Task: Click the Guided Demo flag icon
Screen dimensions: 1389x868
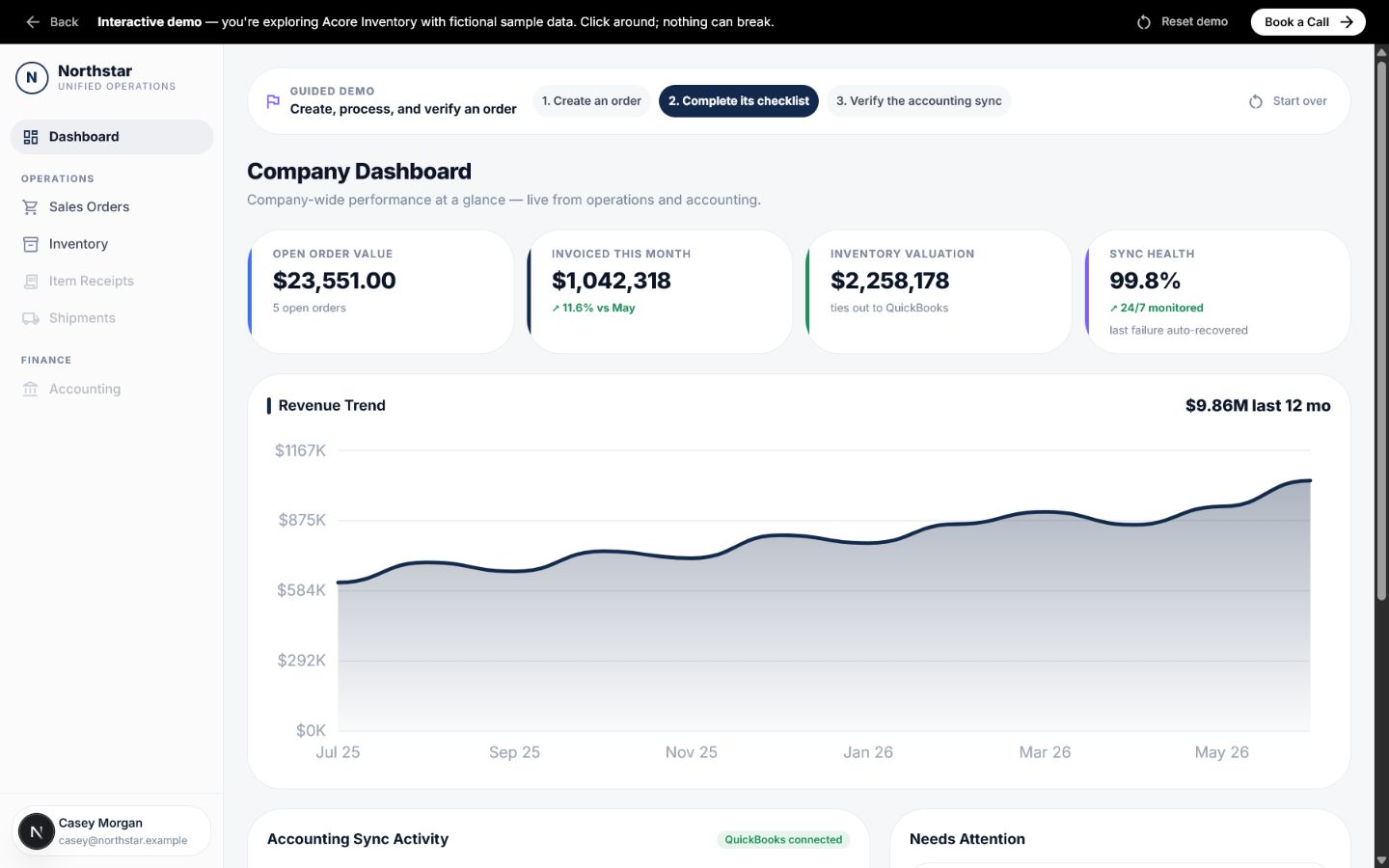Action: coord(273,101)
